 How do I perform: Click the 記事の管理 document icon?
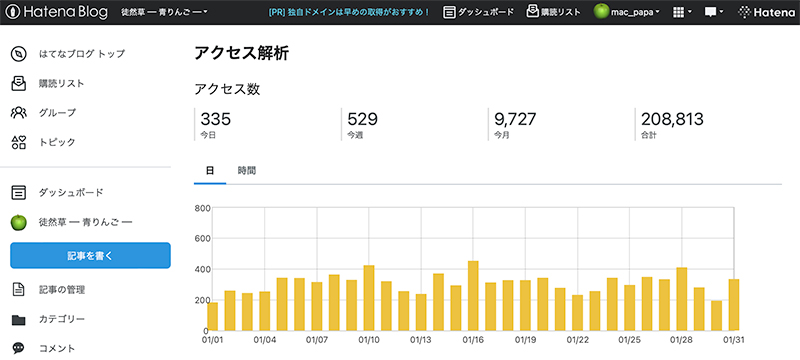[18, 290]
